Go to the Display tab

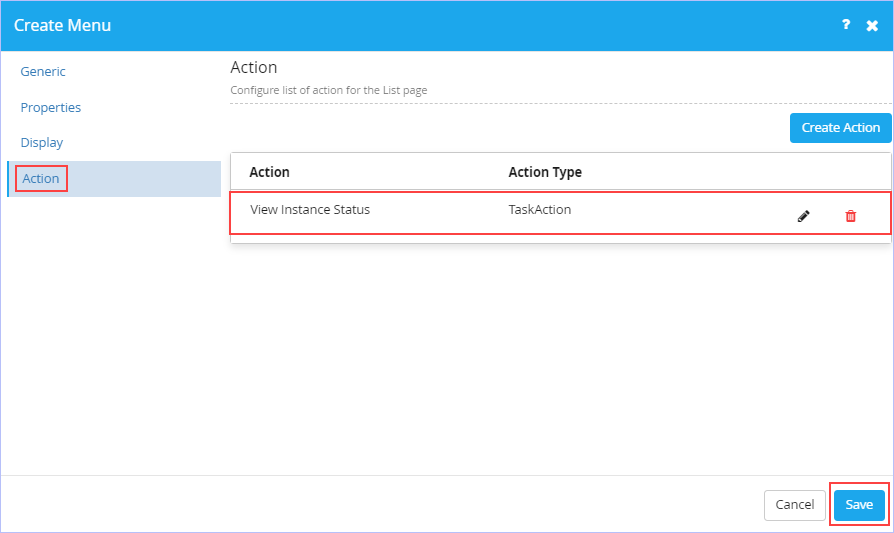tap(42, 143)
